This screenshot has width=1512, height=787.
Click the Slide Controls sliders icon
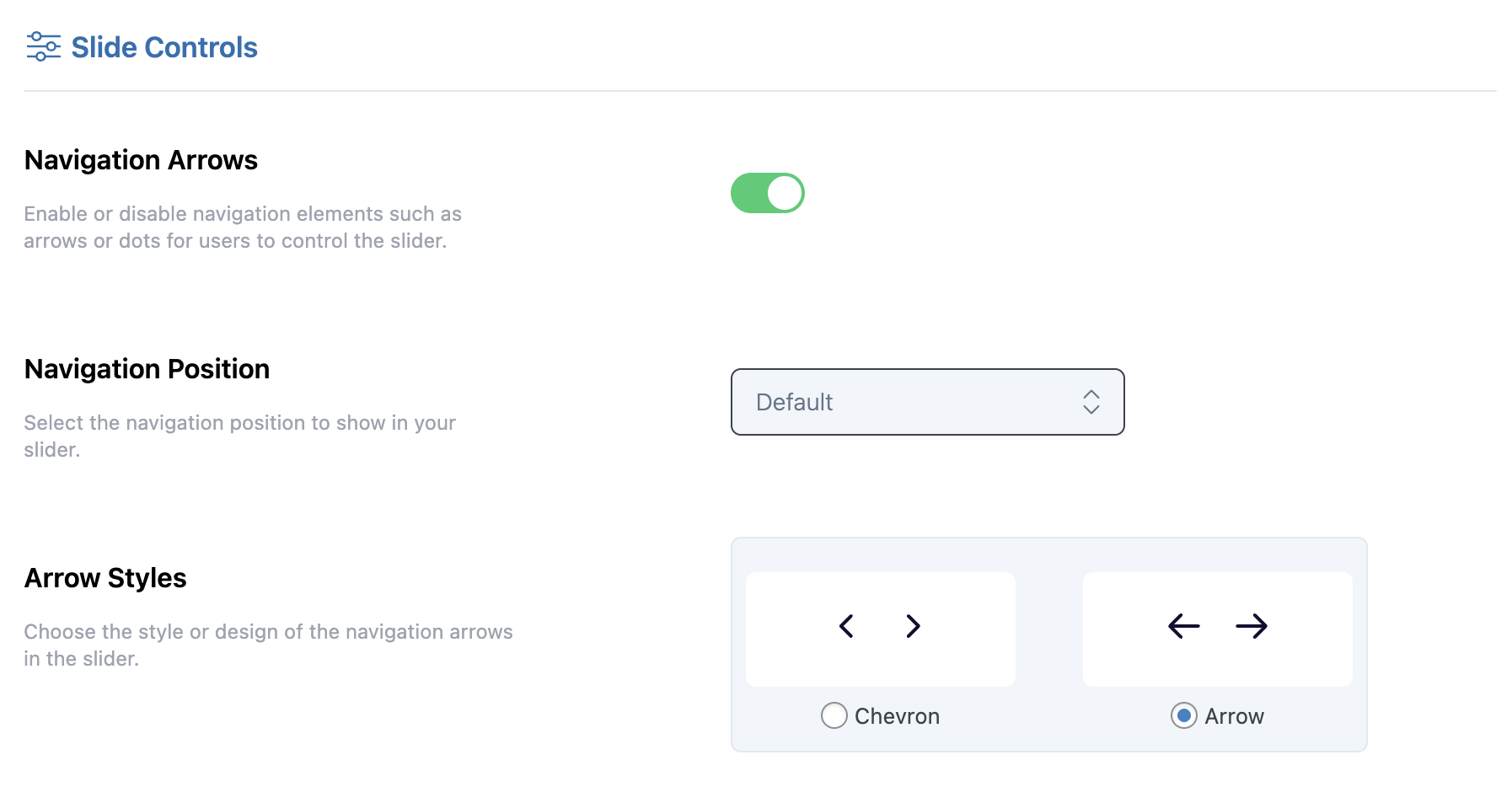[x=43, y=46]
